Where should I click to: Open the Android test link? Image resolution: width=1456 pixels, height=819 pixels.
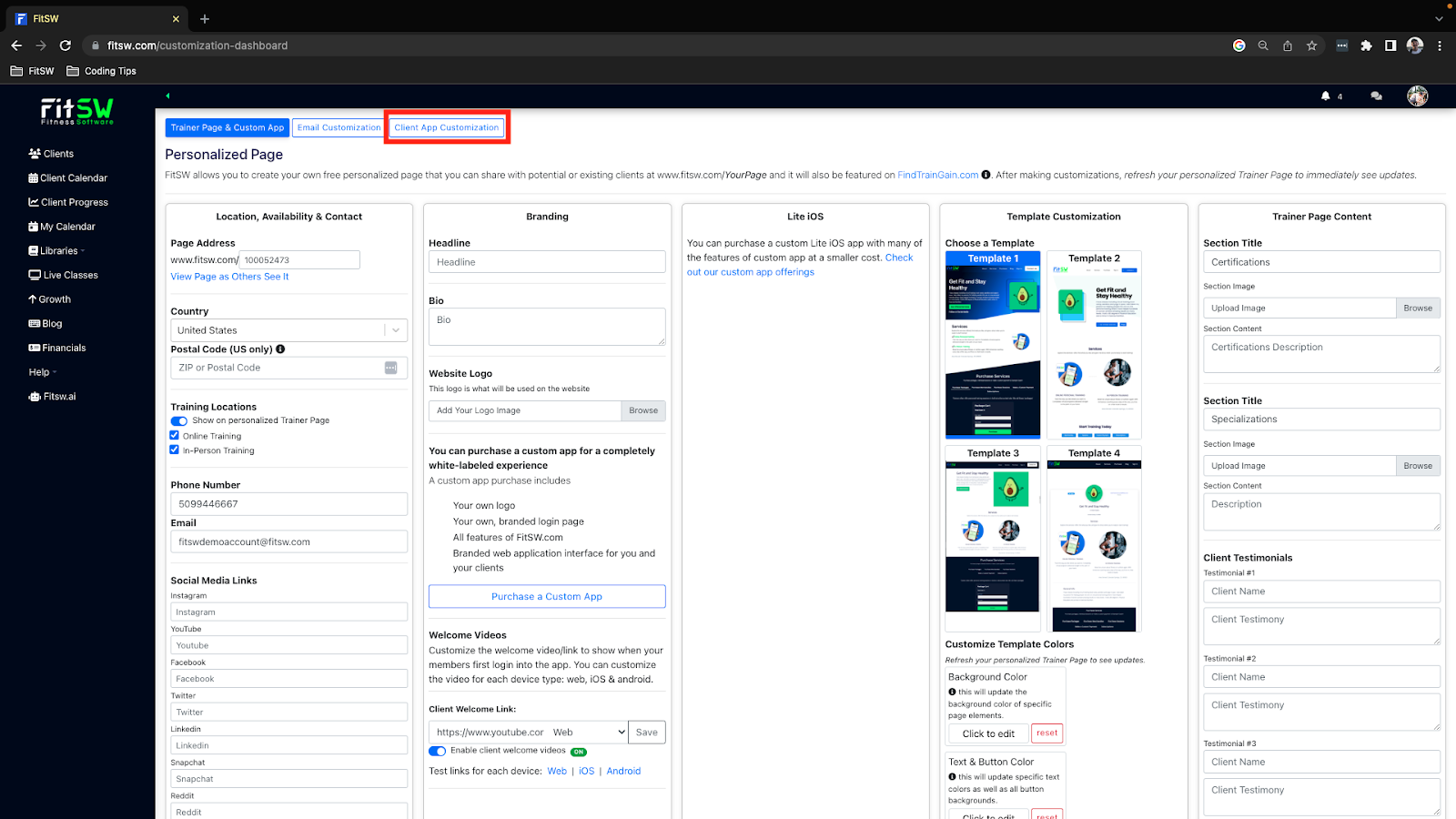click(x=623, y=772)
